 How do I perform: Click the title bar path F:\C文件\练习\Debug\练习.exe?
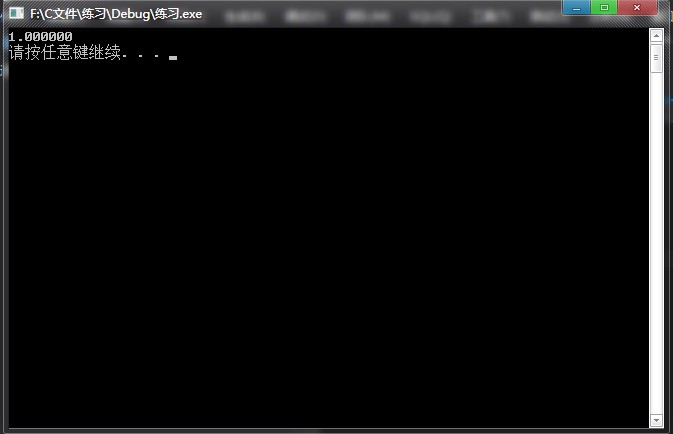pyautogui.click(x=116, y=14)
